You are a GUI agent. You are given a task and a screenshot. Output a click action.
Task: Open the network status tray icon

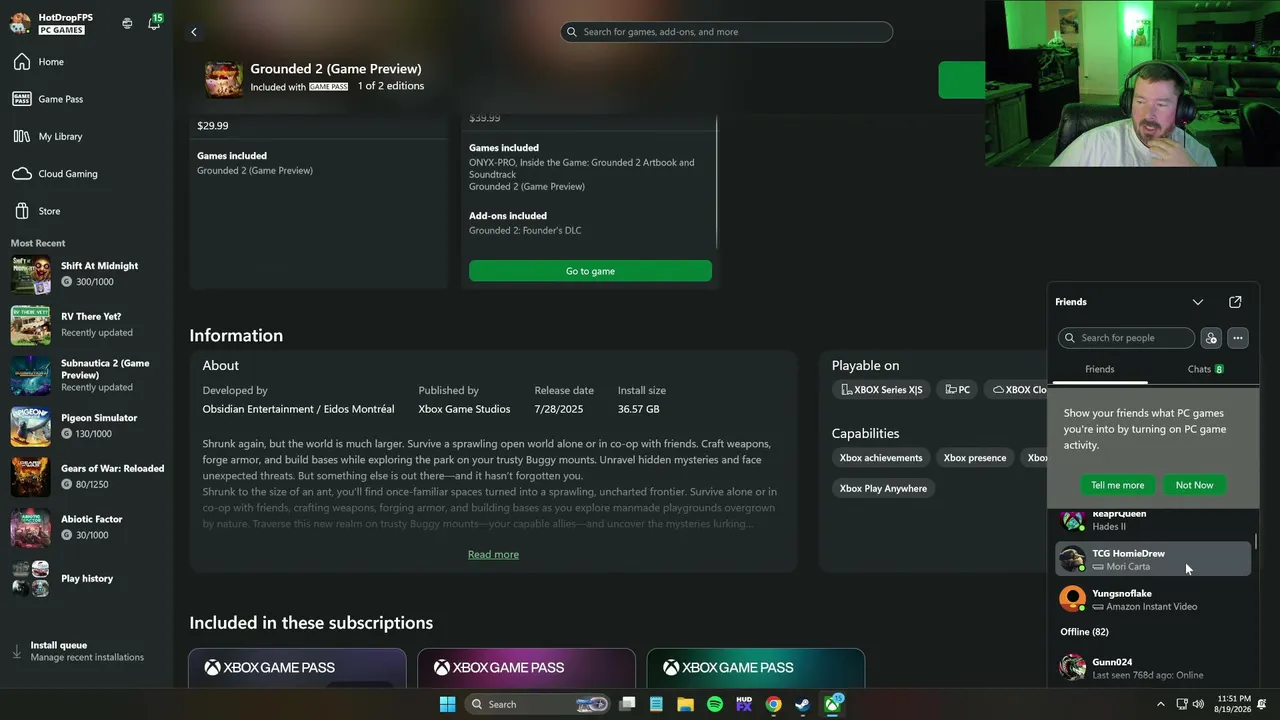[x=1181, y=704]
